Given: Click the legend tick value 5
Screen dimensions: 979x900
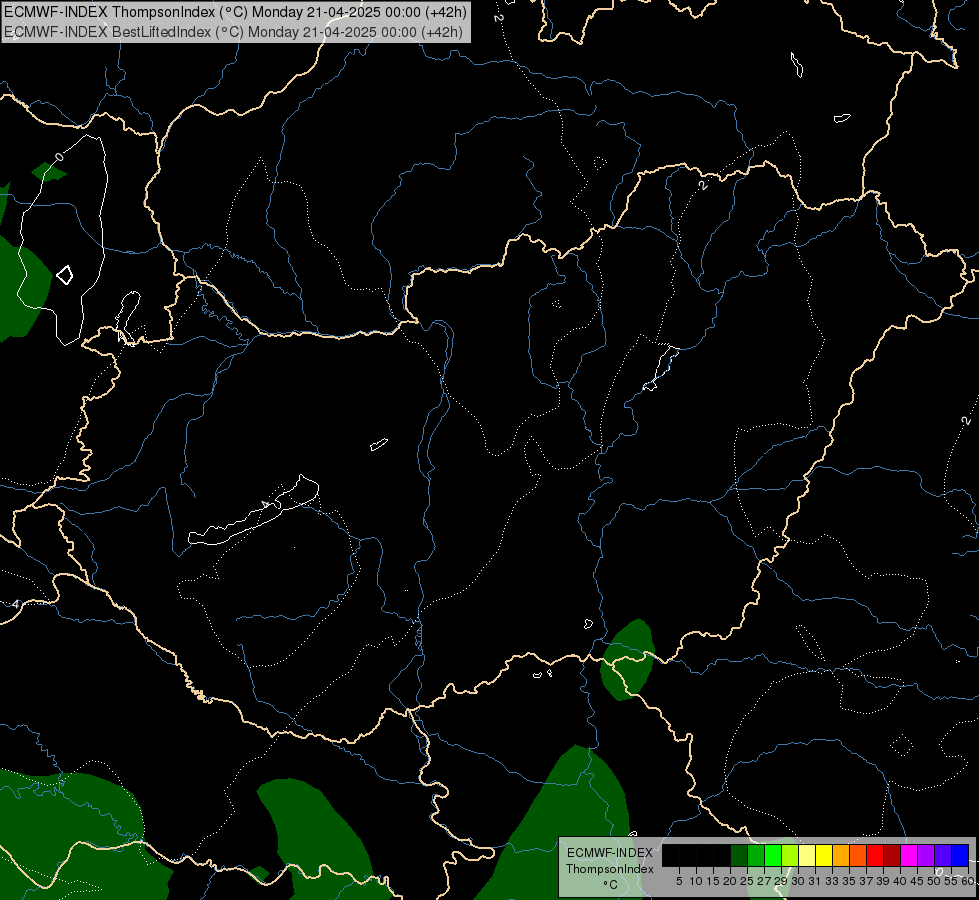Looking at the screenshot, I should pyautogui.click(x=679, y=881).
